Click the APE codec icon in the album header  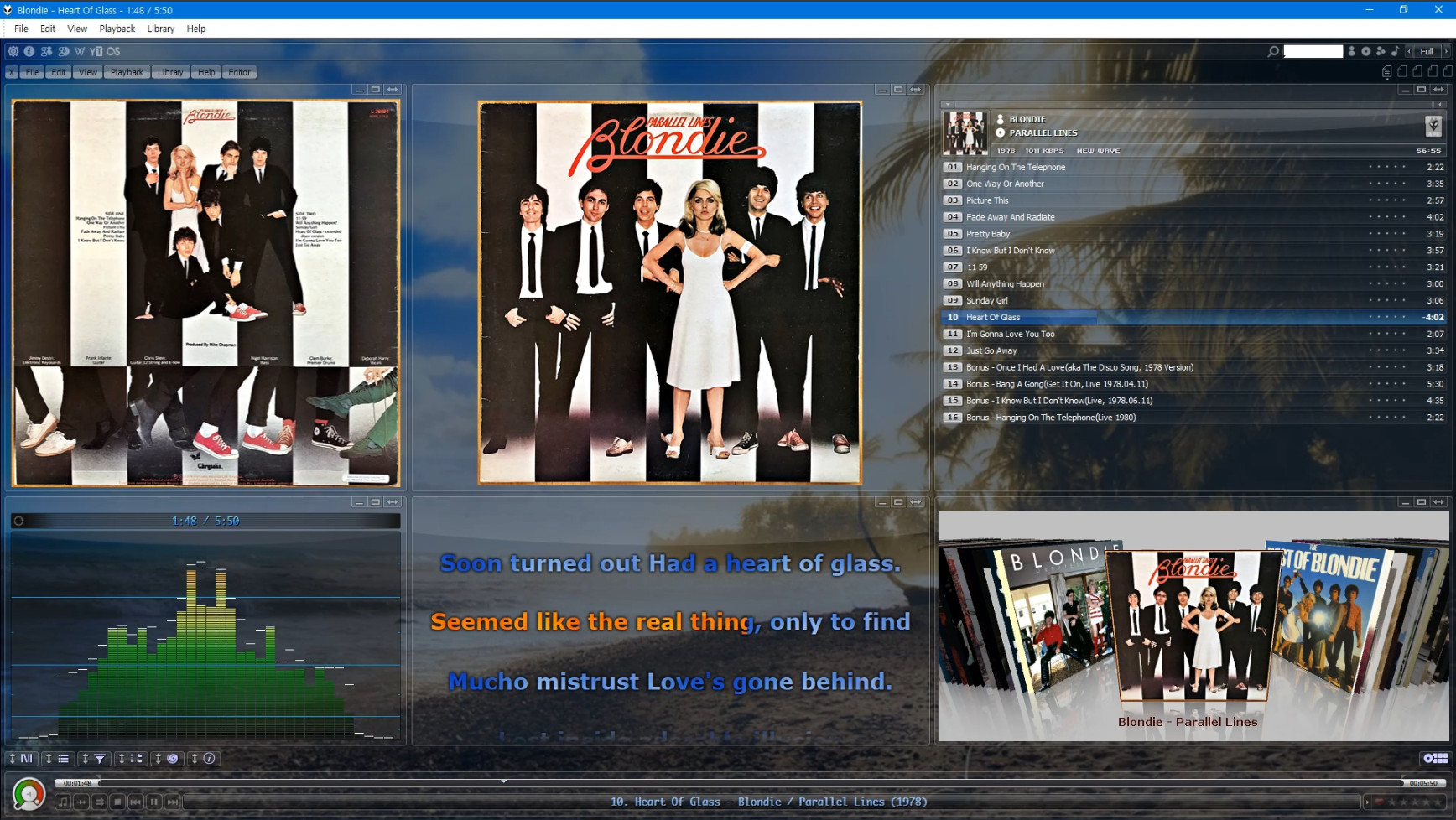tap(1433, 127)
